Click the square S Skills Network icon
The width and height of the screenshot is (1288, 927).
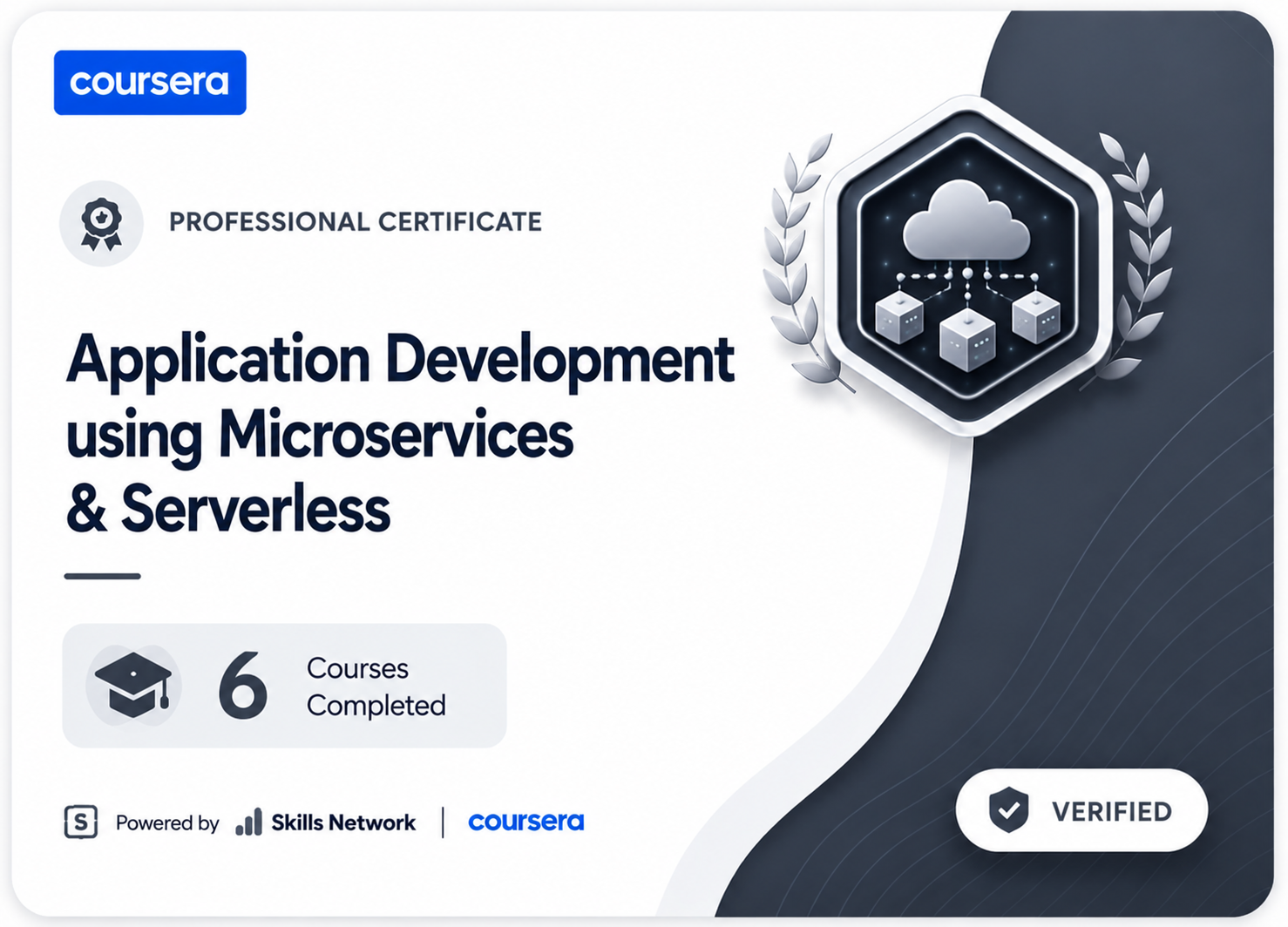tap(81, 822)
